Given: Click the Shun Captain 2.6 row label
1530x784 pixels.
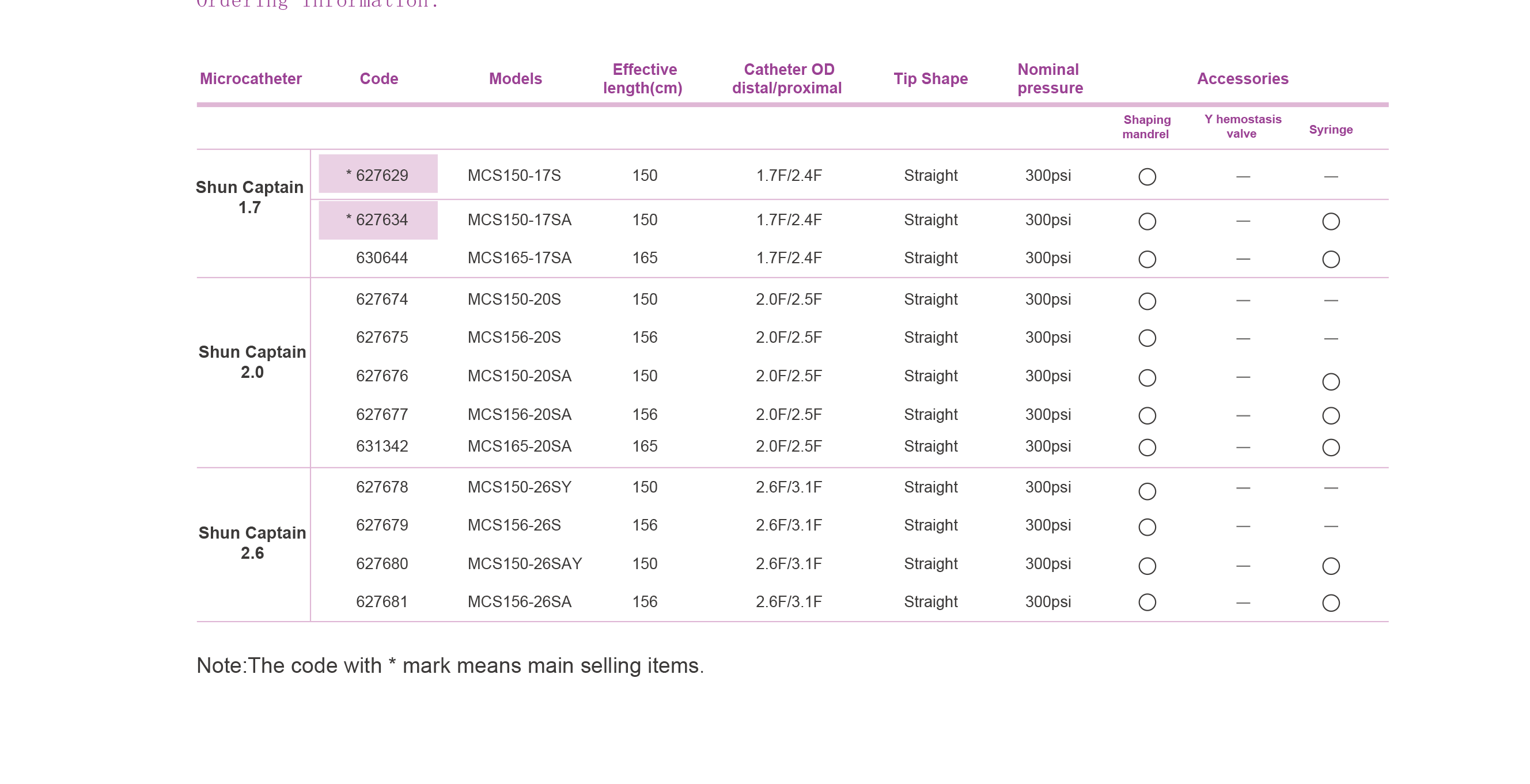Looking at the screenshot, I should pyautogui.click(x=252, y=543).
